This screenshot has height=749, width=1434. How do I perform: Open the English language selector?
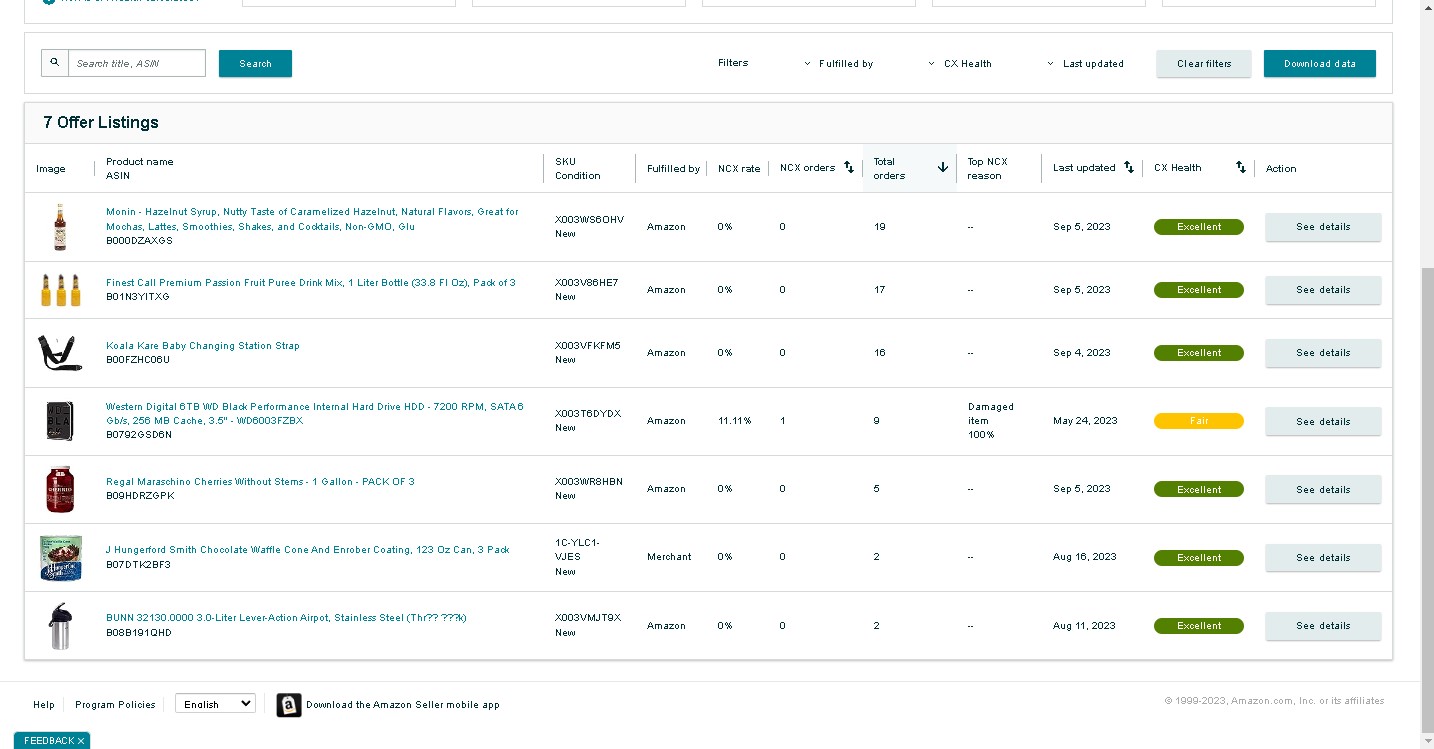(215, 704)
